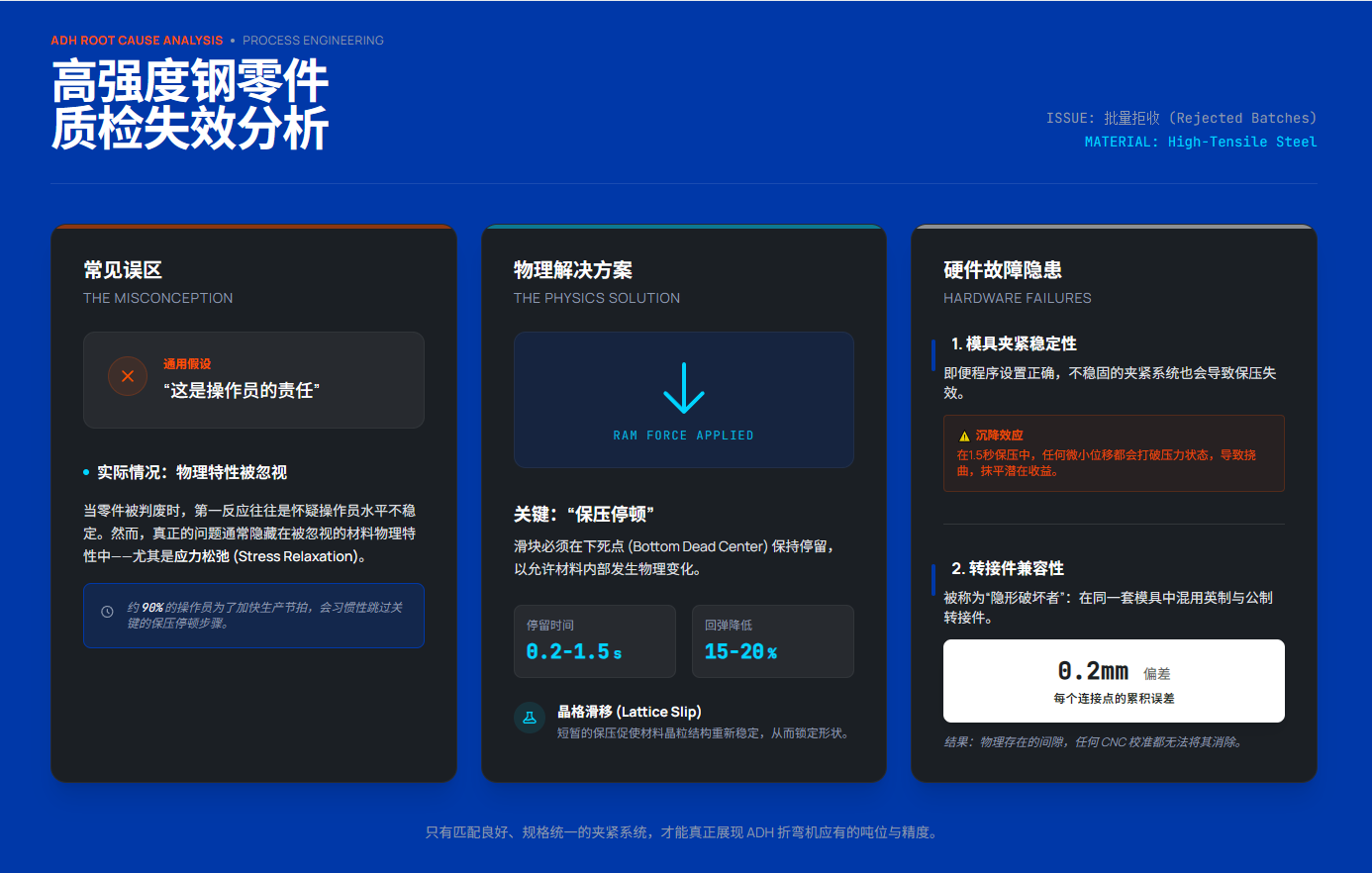Click the warning text starting 在1.5秒保压中
Viewport: 1372px width, 873px height.
(x=1107, y=463)
